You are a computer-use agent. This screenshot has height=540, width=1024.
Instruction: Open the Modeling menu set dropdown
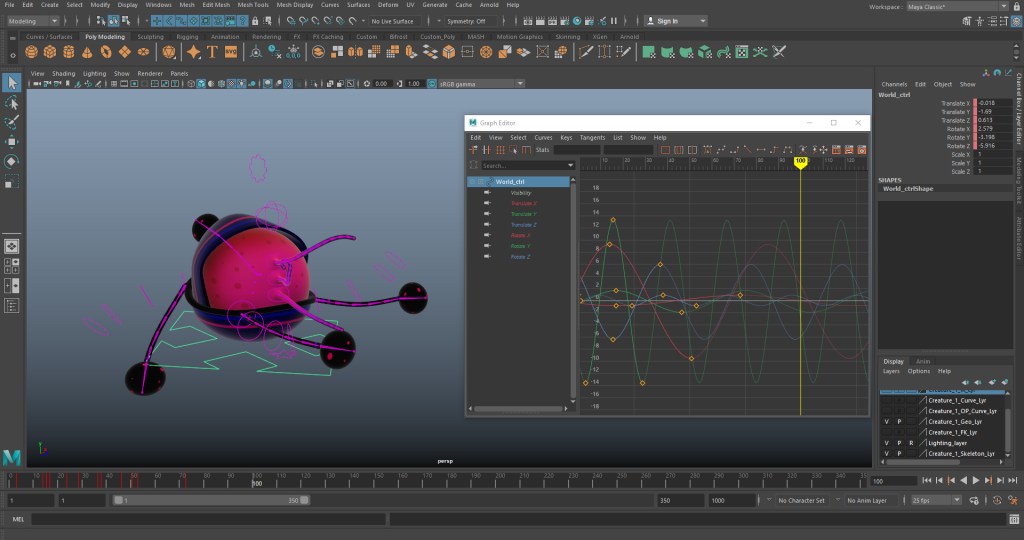[x=34, y=20]
